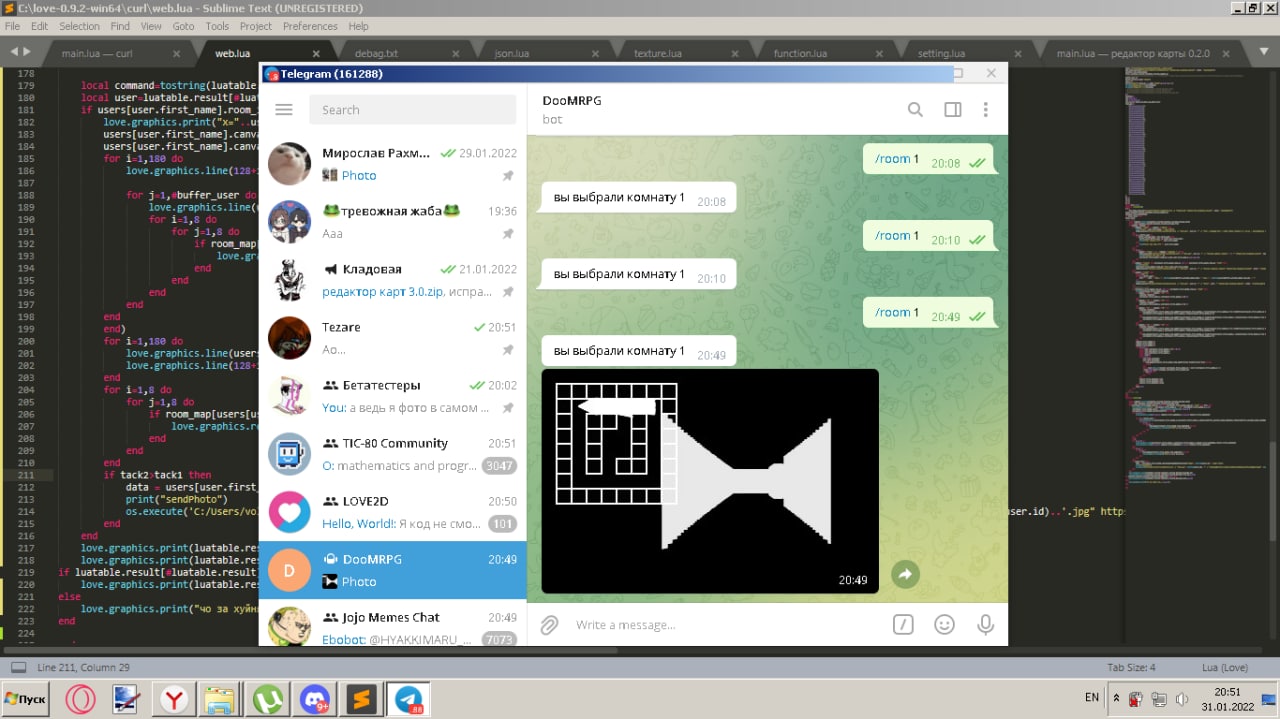The width and height of the screenshot is (1280, 719).
Task: Click the volume speaker tray icon
Action: [x=1182, y=699]
